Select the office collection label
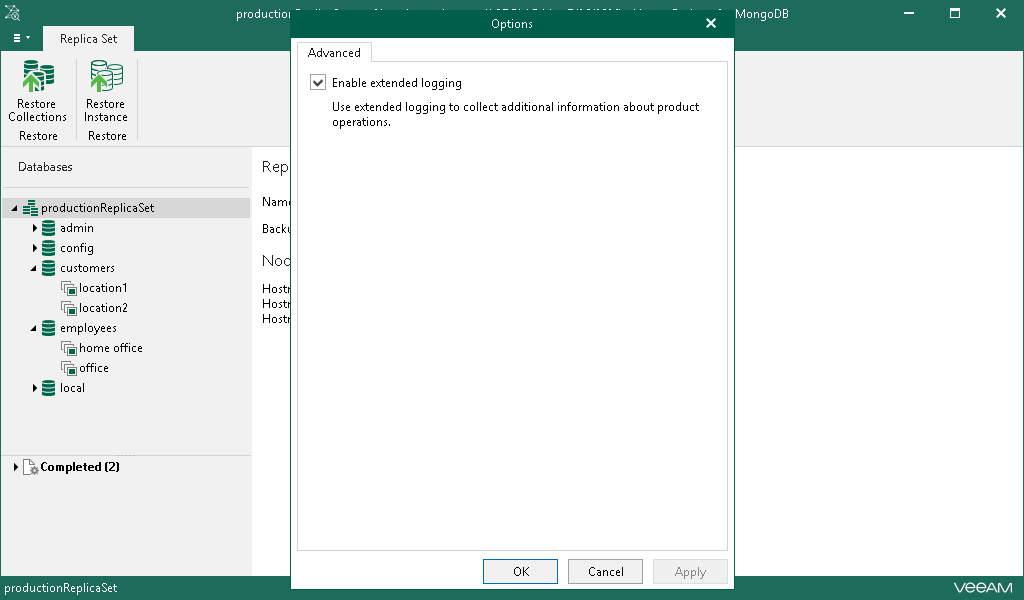The image size is (1024, 600). [x=94, y=368]
